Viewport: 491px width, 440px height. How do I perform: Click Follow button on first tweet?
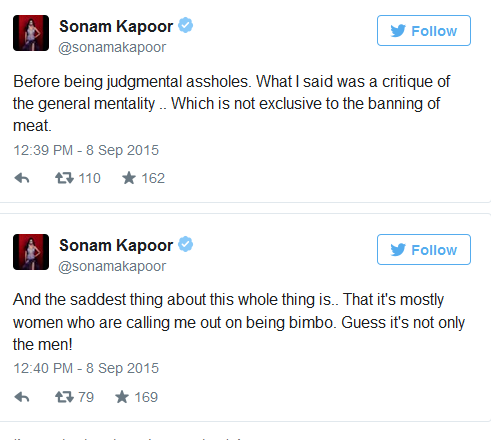[x=424, y=30]
